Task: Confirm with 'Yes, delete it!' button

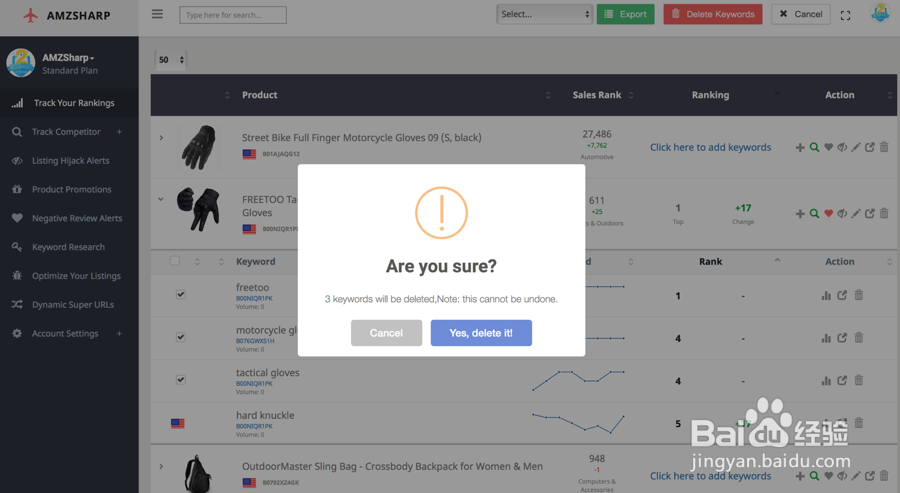Action: (481, 333)
